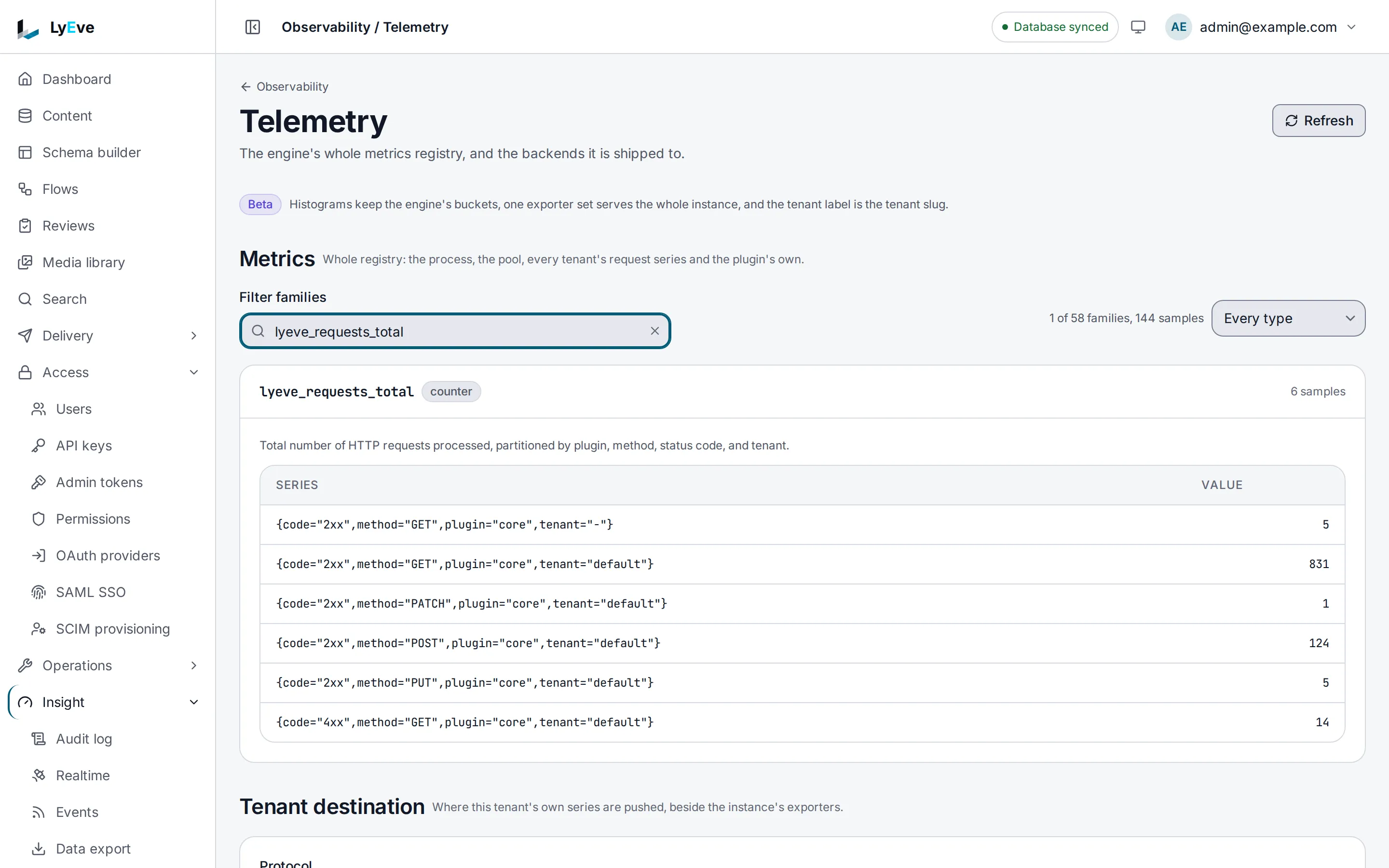This screenshot has width=1389, height=868.
Task: Collapse the Insight menu chevron
Action: tap(194, 702)
